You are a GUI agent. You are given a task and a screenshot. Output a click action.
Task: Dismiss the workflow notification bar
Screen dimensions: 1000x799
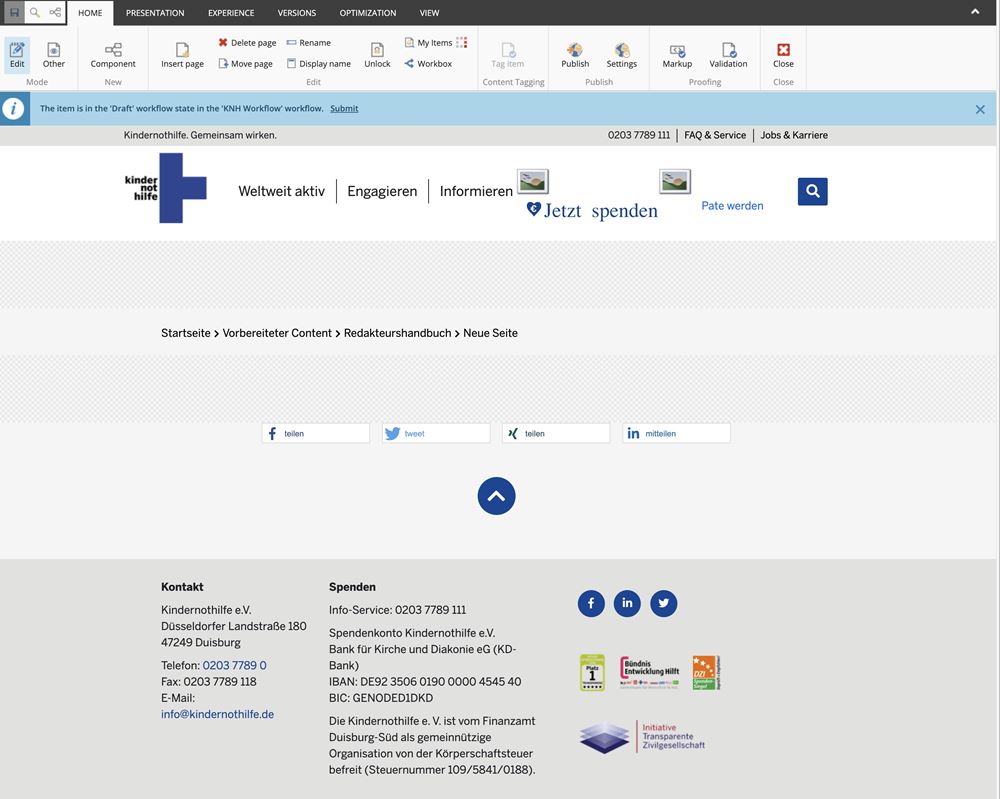pos(980,109)
